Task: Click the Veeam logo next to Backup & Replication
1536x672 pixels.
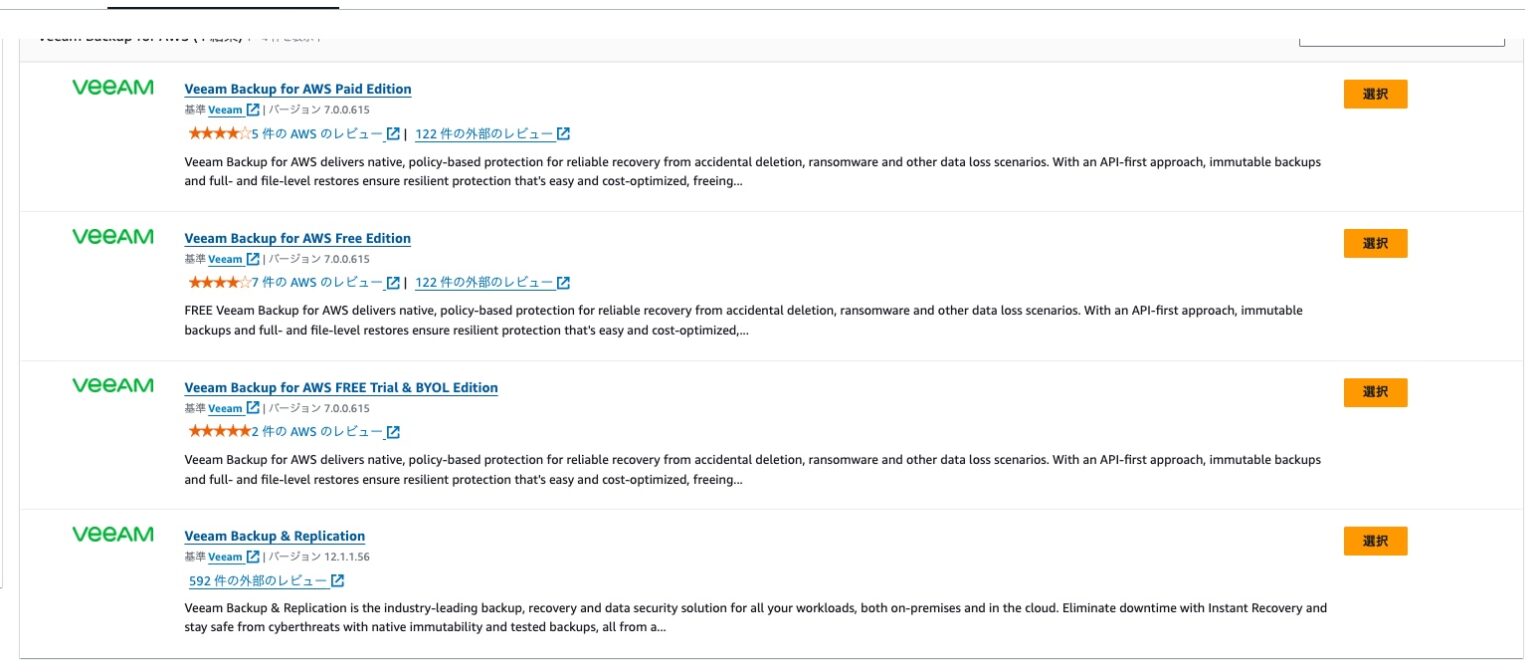Action: pyautogui.click(x=111, y=534)
